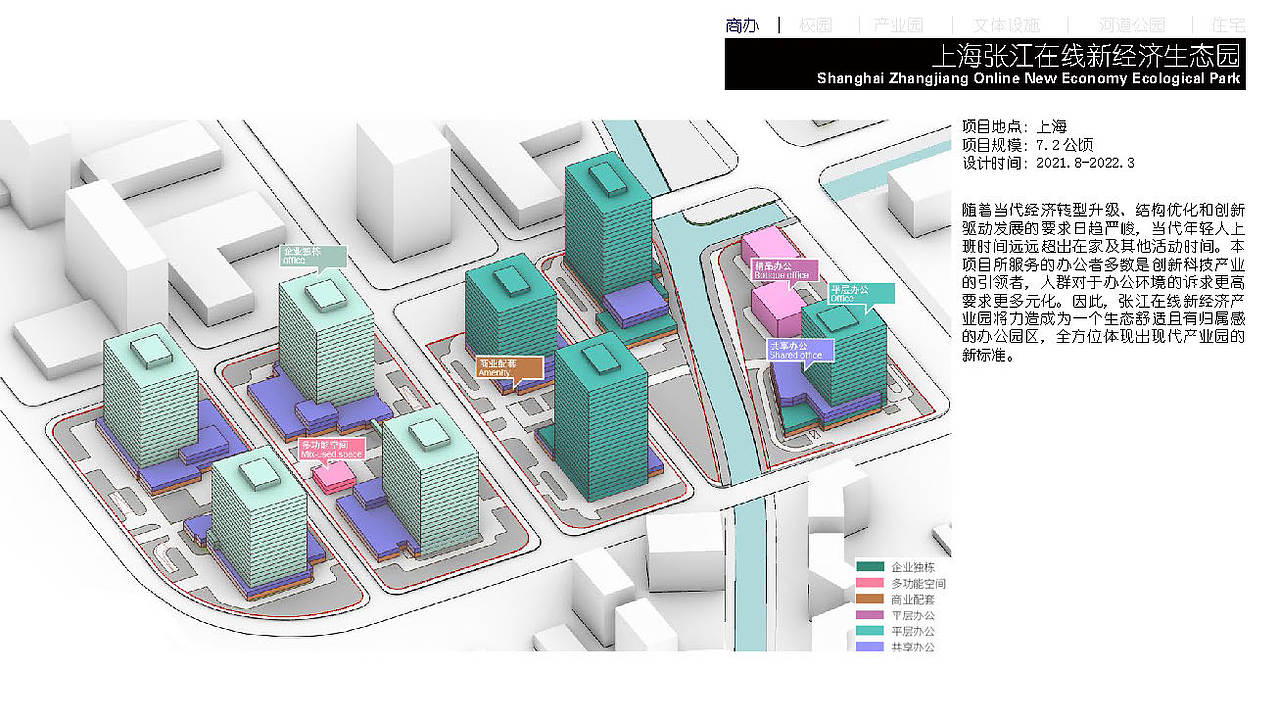
Task: Click the legend text 企业独栋
Action: point(913,567)
